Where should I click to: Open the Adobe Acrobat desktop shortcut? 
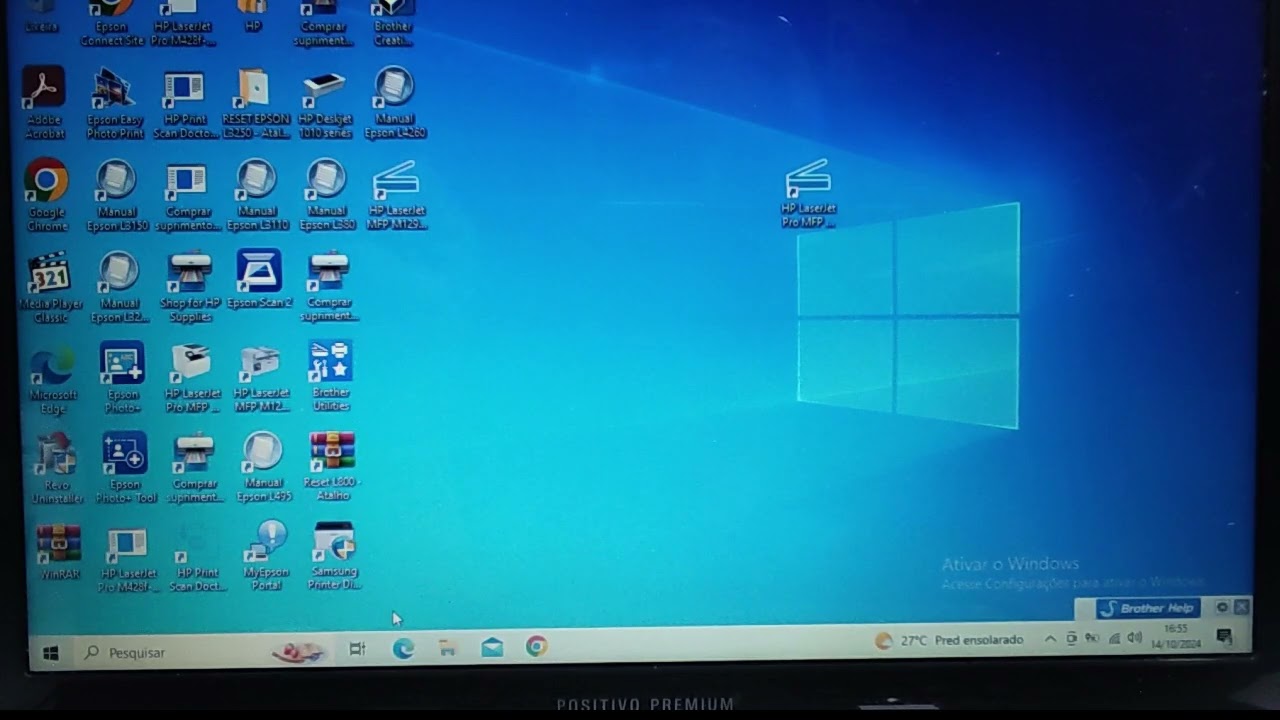(44, 101)
